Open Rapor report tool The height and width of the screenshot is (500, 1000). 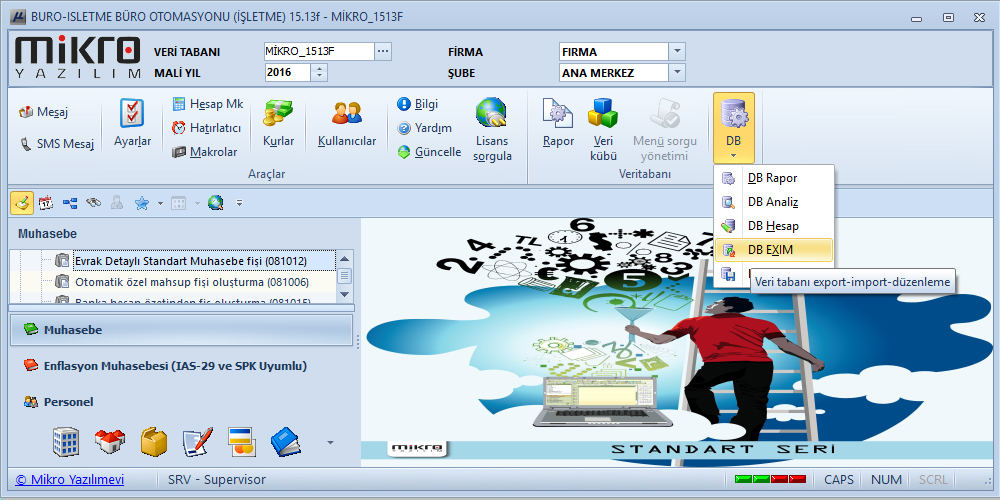[x=558, y=124]
